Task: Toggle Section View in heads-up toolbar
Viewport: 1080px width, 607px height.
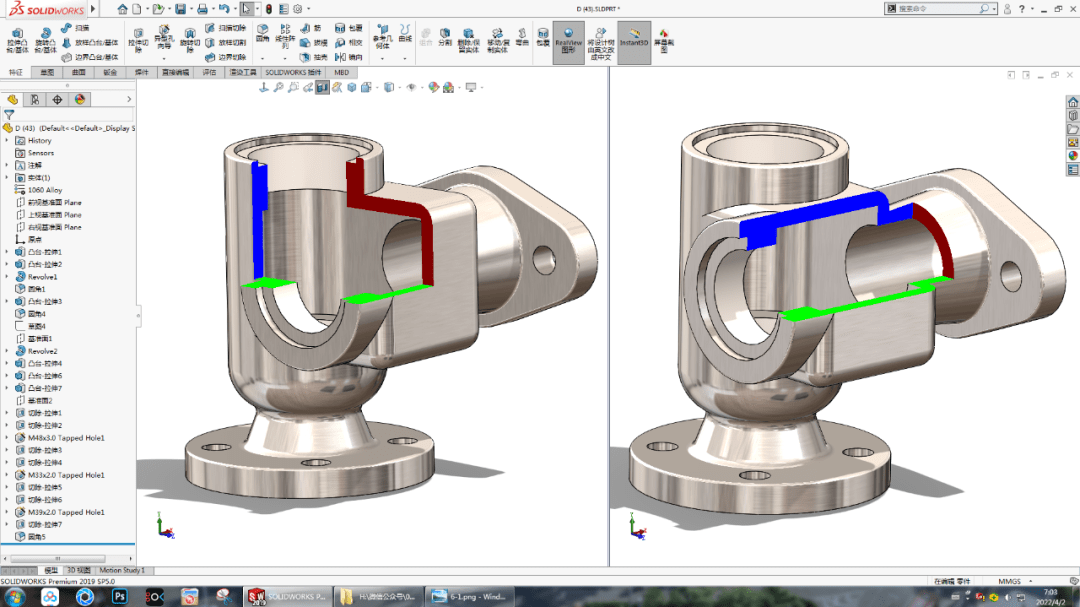Action: 321,87
